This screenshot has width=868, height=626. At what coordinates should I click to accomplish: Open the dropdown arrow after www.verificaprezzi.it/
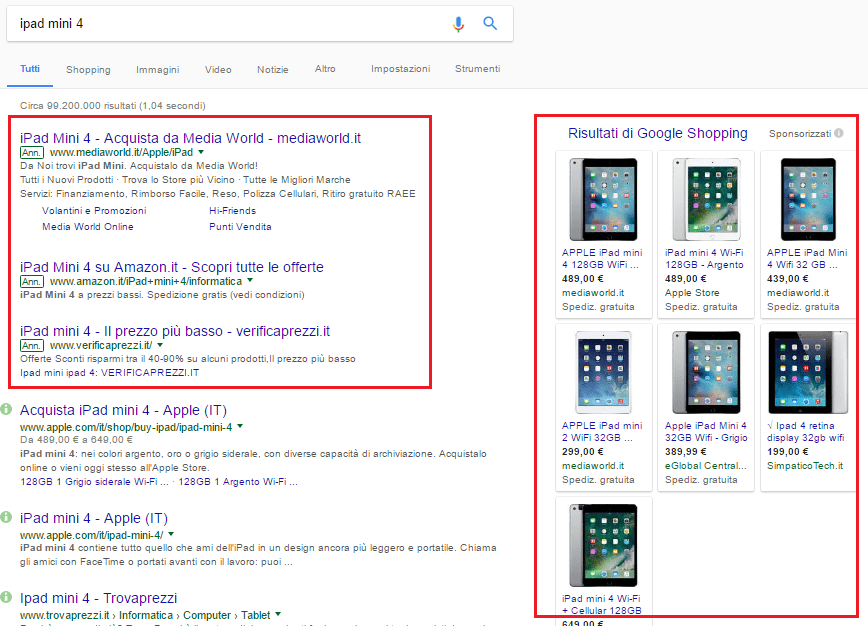160,345
